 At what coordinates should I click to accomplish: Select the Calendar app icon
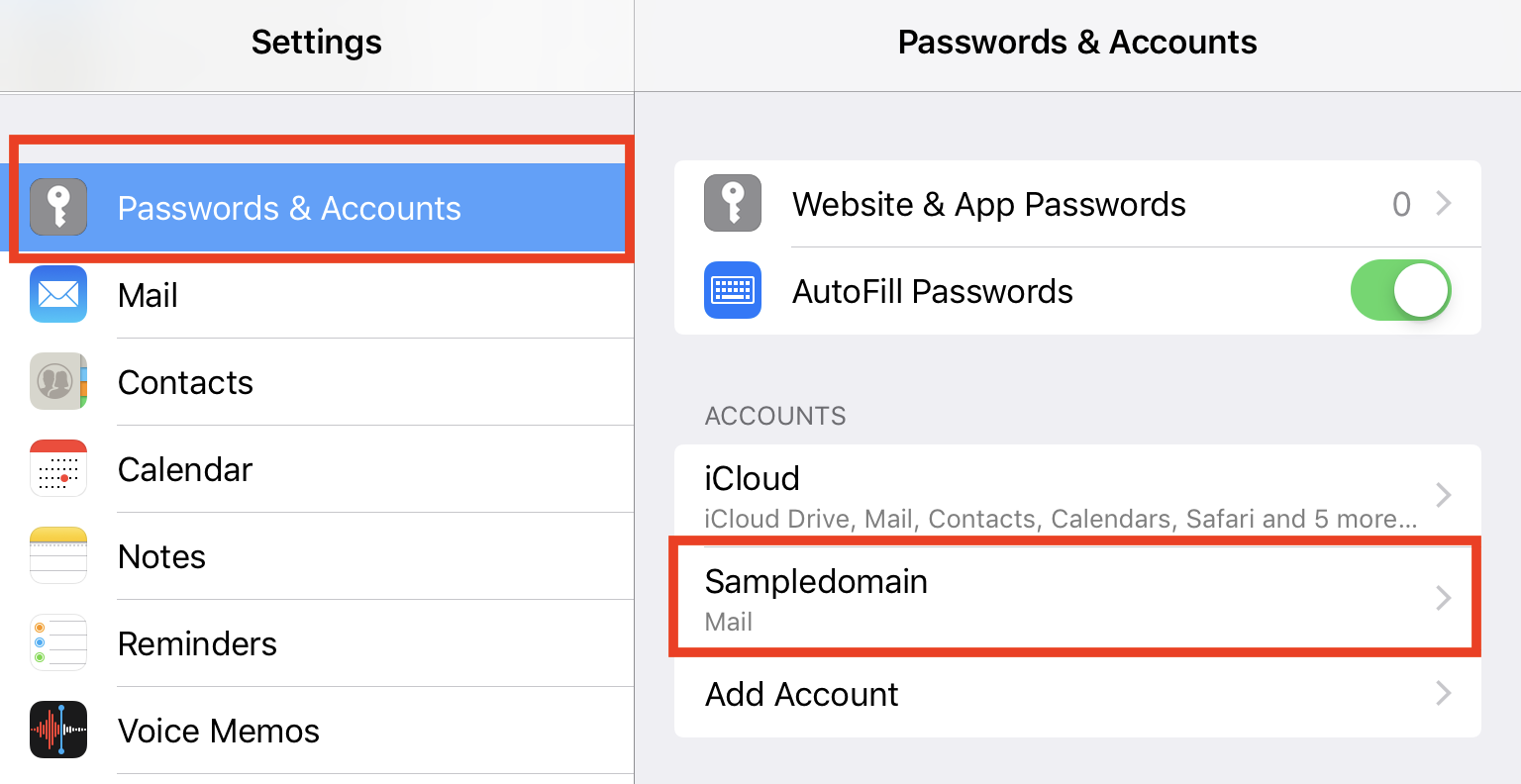58,468
